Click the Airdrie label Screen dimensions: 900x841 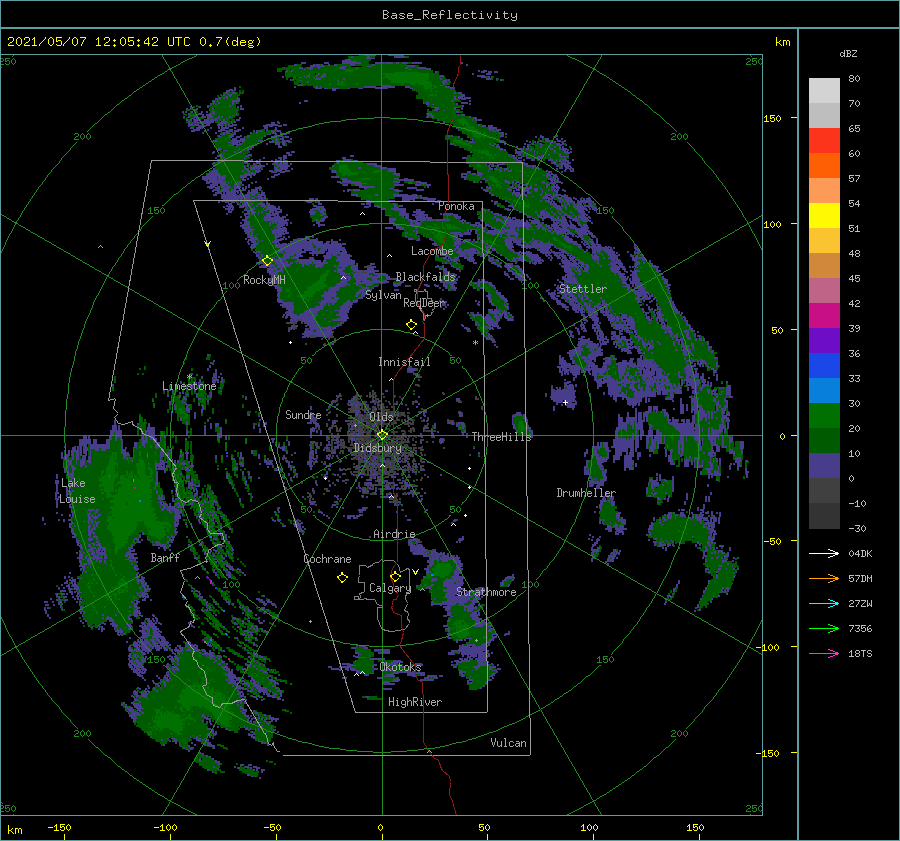[x=394, y=534]
